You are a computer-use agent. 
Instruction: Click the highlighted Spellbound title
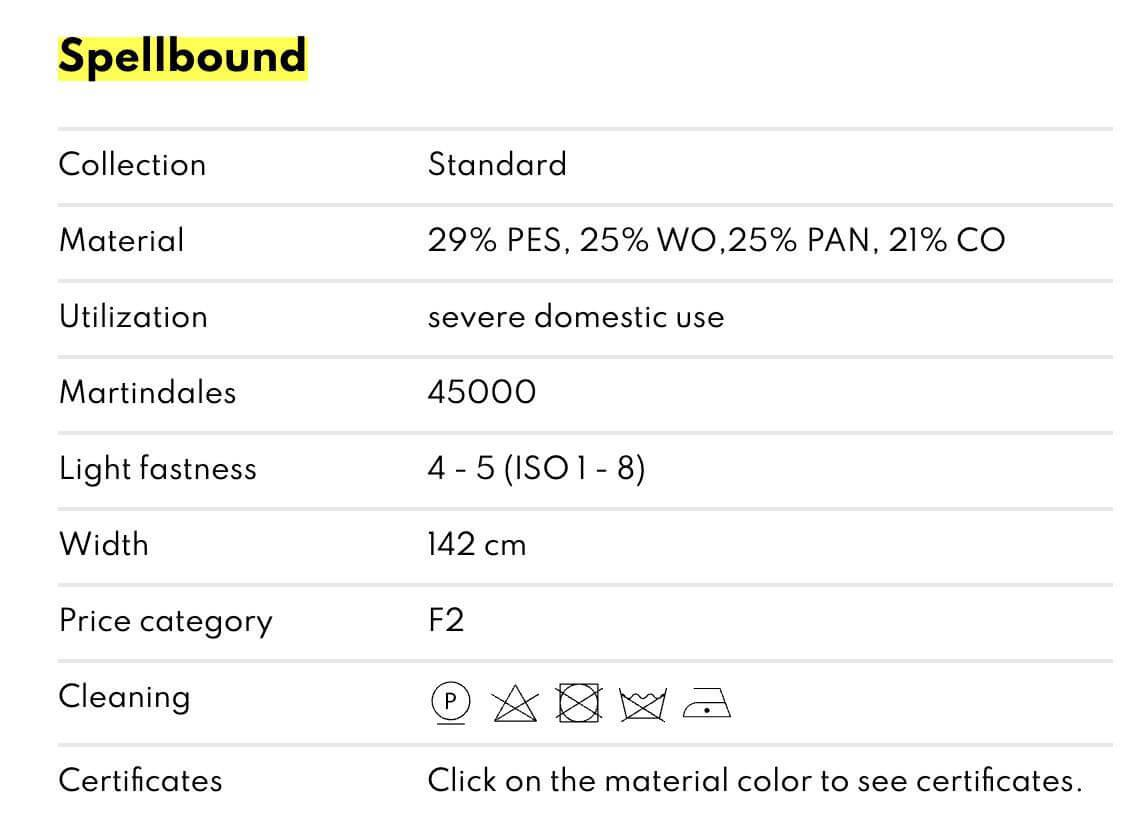(x=182, y=56)
